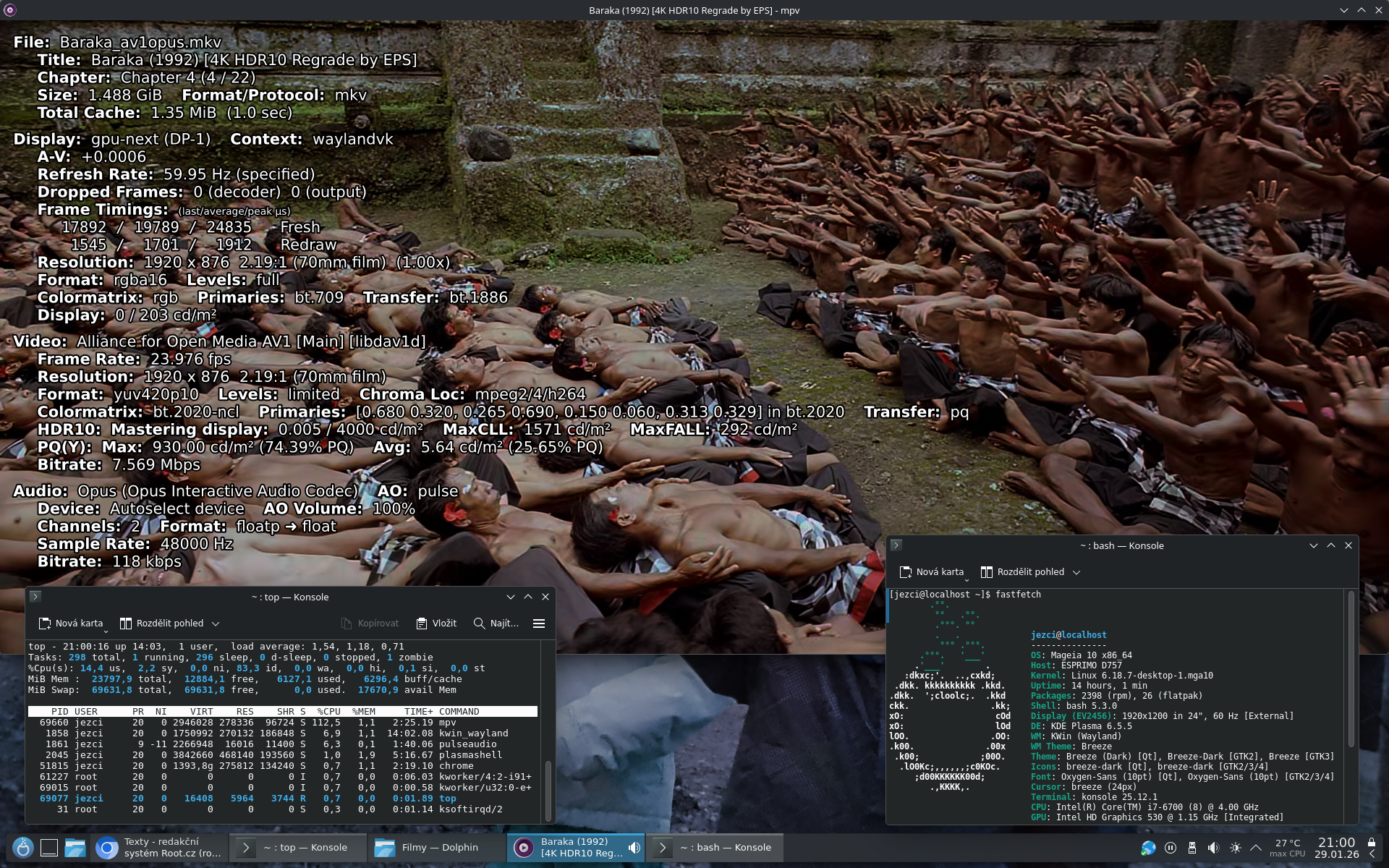Toggle the show desktop pager button

tap(48, 847)
